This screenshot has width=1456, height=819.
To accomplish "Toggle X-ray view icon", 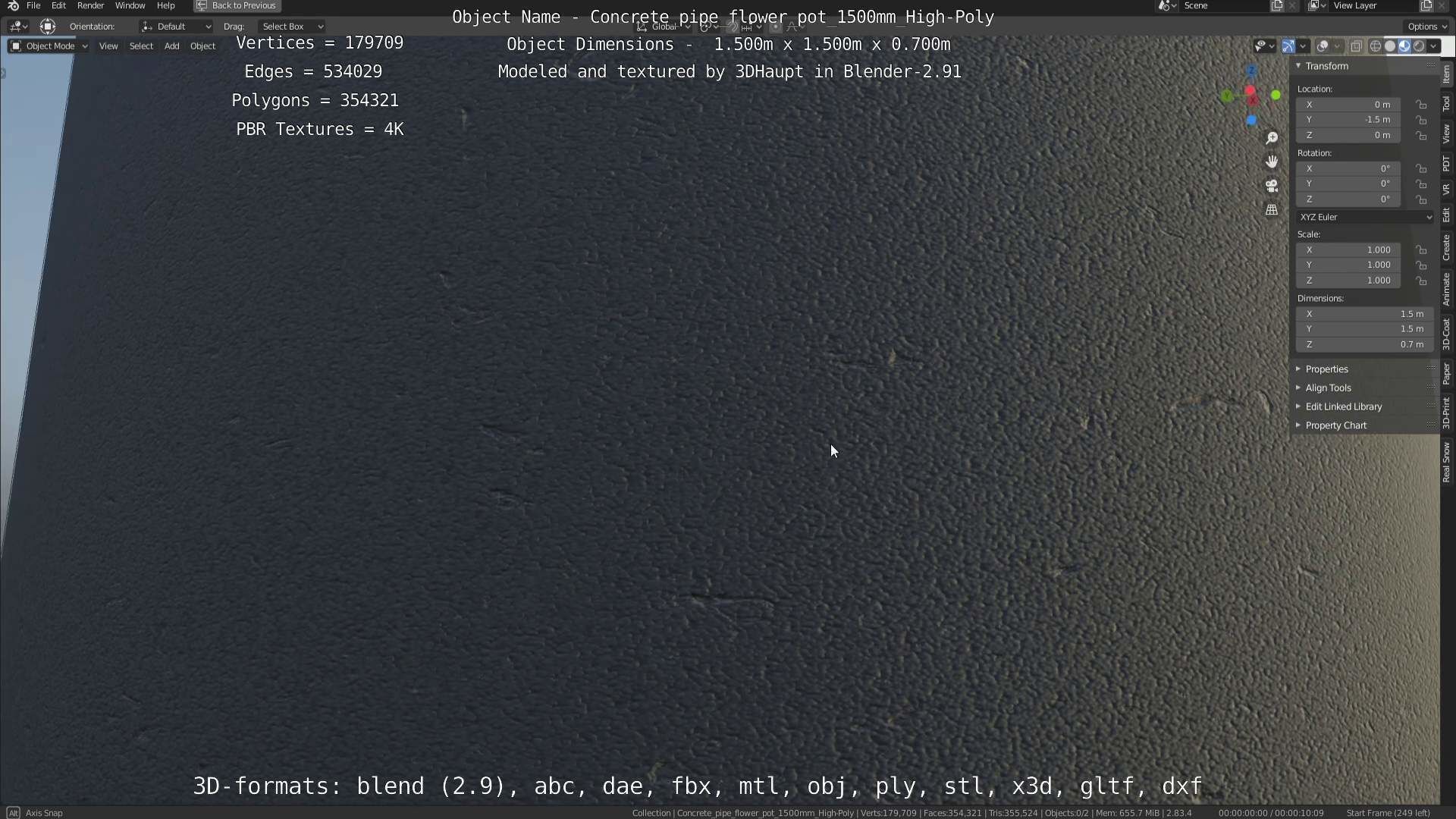I will click(1357, 46).
